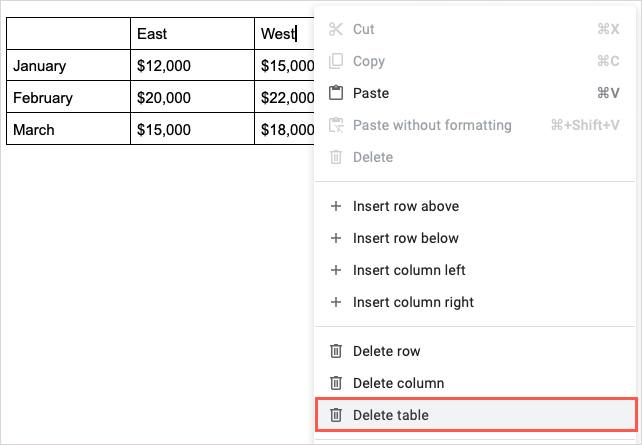The width and height of the screenshot is (642, 445).
Task: Click the trash icon beside Delete table
Action: click(x=336, y=415)
